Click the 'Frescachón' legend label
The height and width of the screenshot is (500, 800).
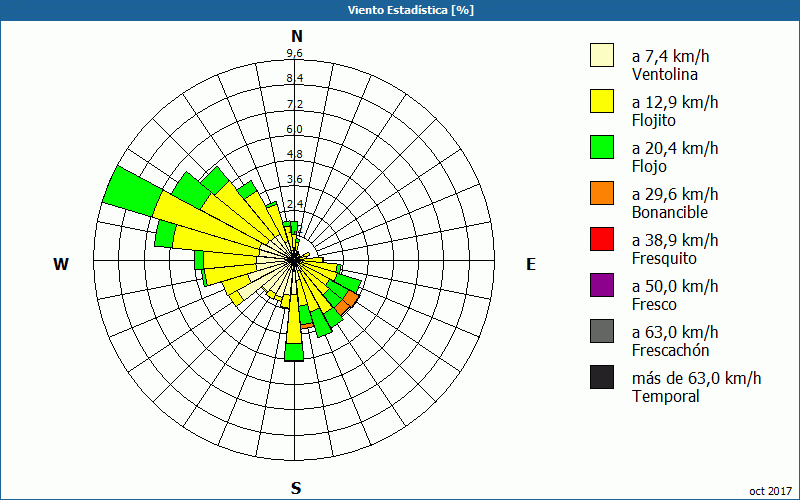[x=670, y=350]
